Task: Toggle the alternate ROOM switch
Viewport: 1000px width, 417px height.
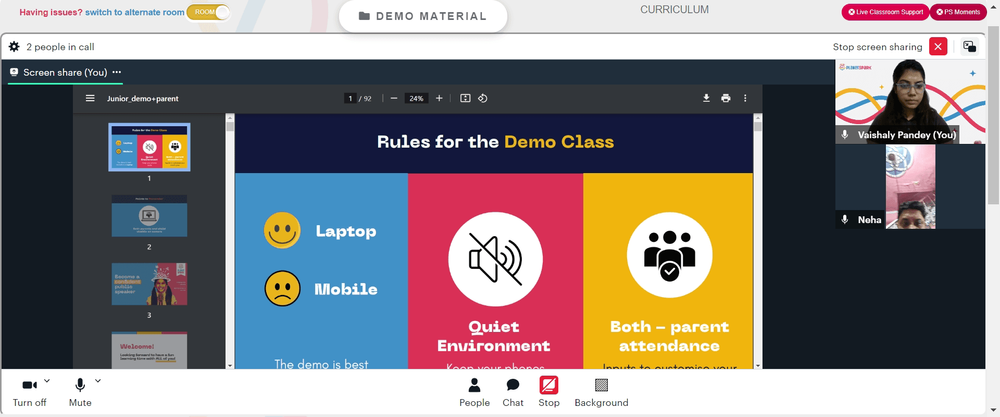Action: pyautogui.click(x=209, y=12)
